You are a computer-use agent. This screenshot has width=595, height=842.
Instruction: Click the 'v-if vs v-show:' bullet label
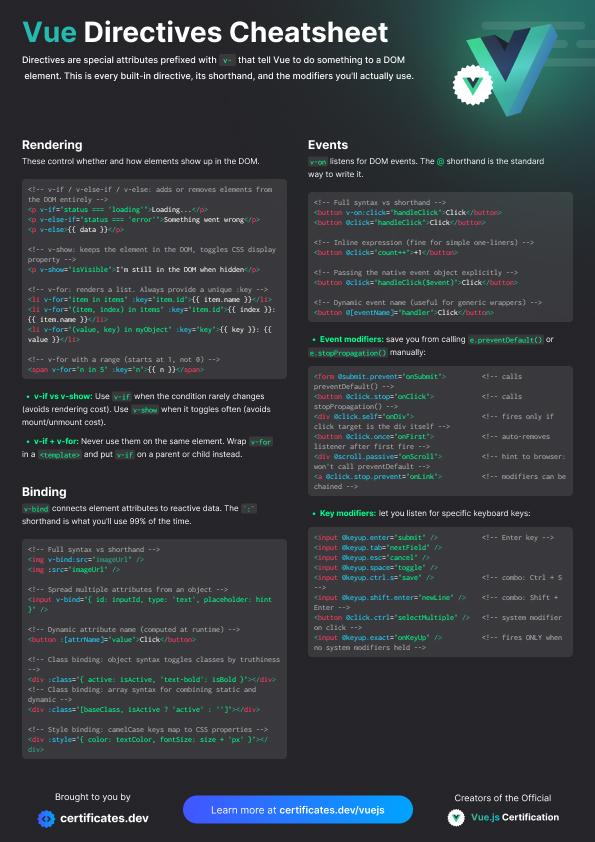(63, 396)
